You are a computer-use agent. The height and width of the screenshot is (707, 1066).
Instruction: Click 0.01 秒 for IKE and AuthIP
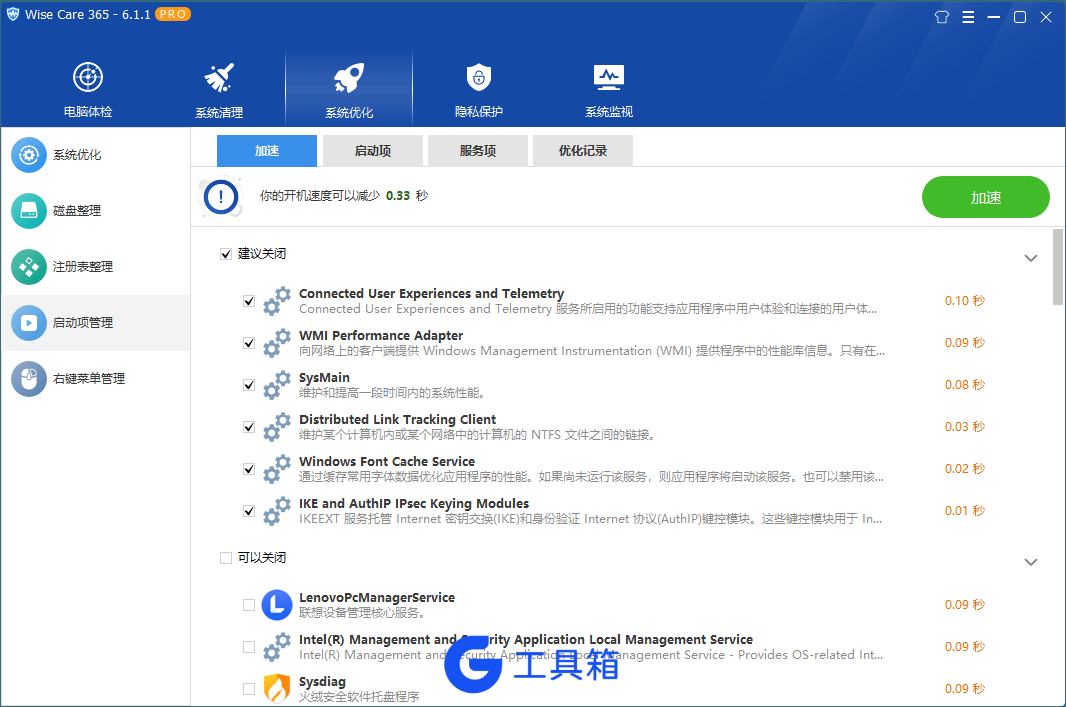click(965, 511)
